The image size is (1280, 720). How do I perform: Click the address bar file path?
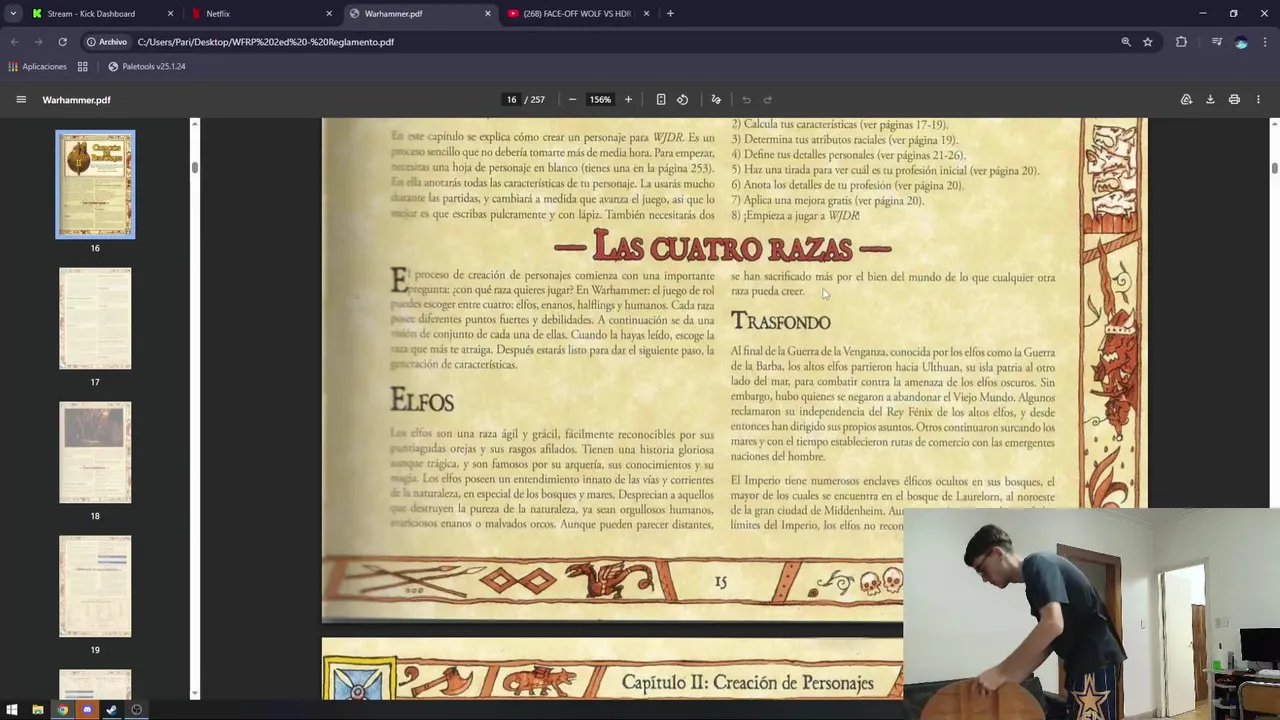(266, 42)
